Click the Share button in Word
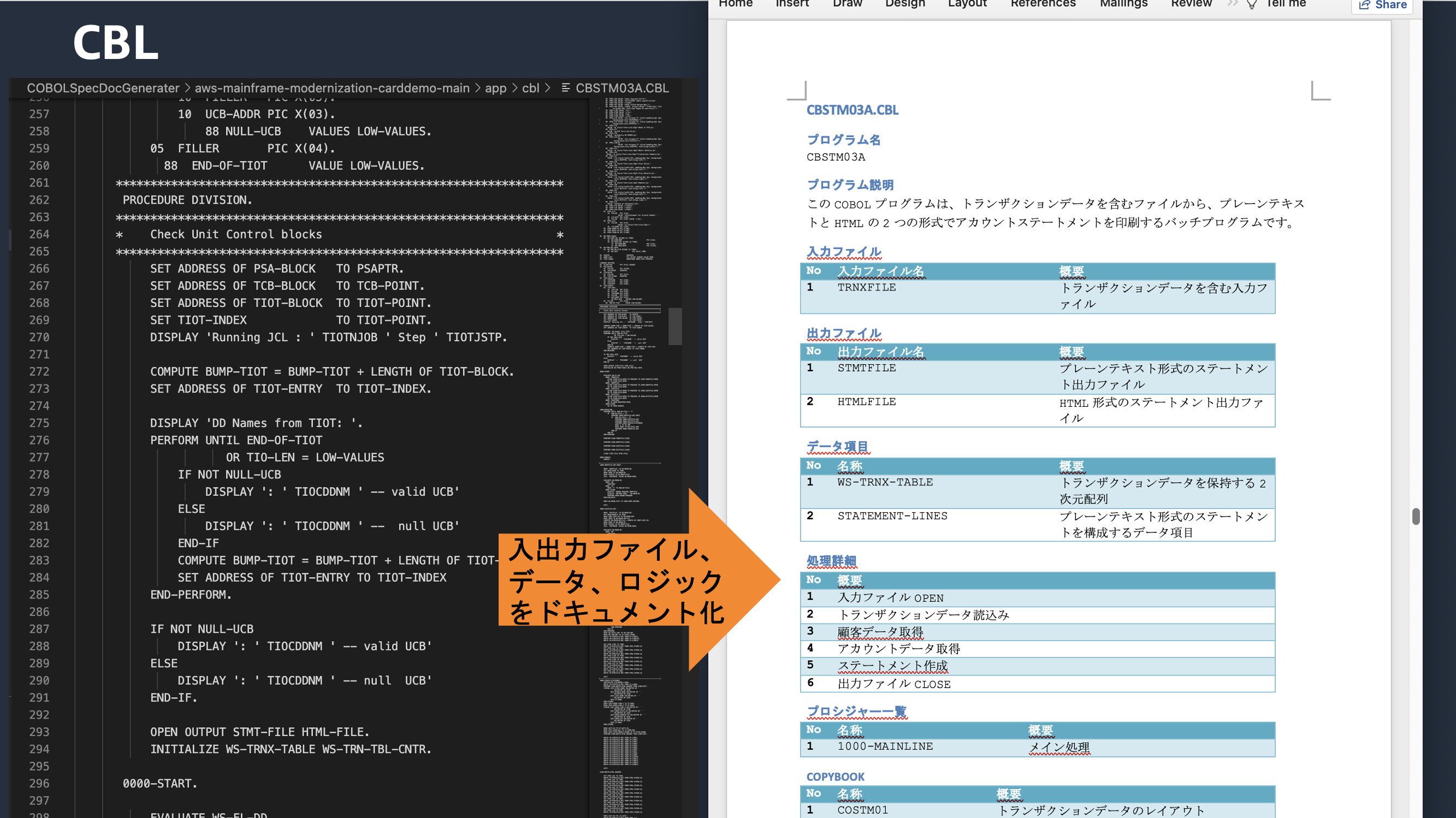This screenshot has height=818, width=1456. [1382, 5]
